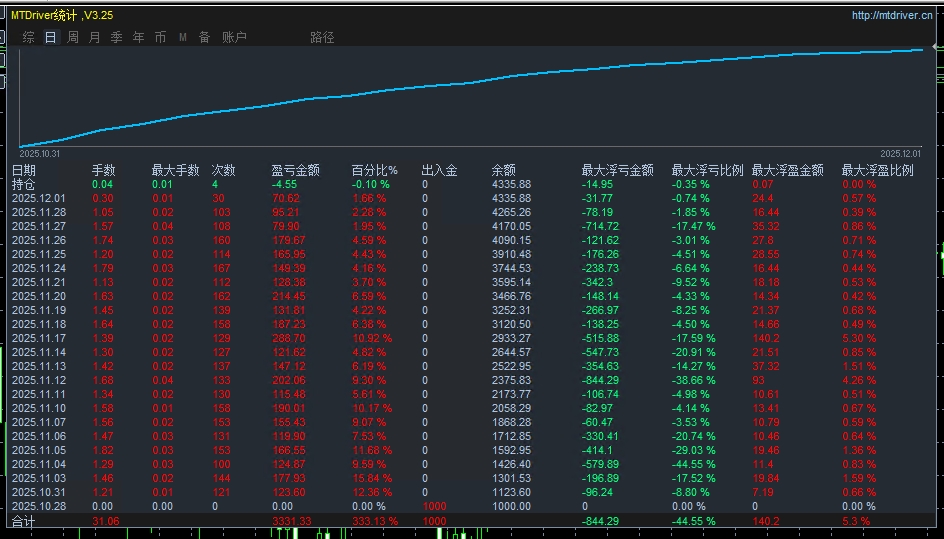Select the 2025.11.14 date row
The image size is (944, 539).
pyautogui.click(x=39, y=352)
